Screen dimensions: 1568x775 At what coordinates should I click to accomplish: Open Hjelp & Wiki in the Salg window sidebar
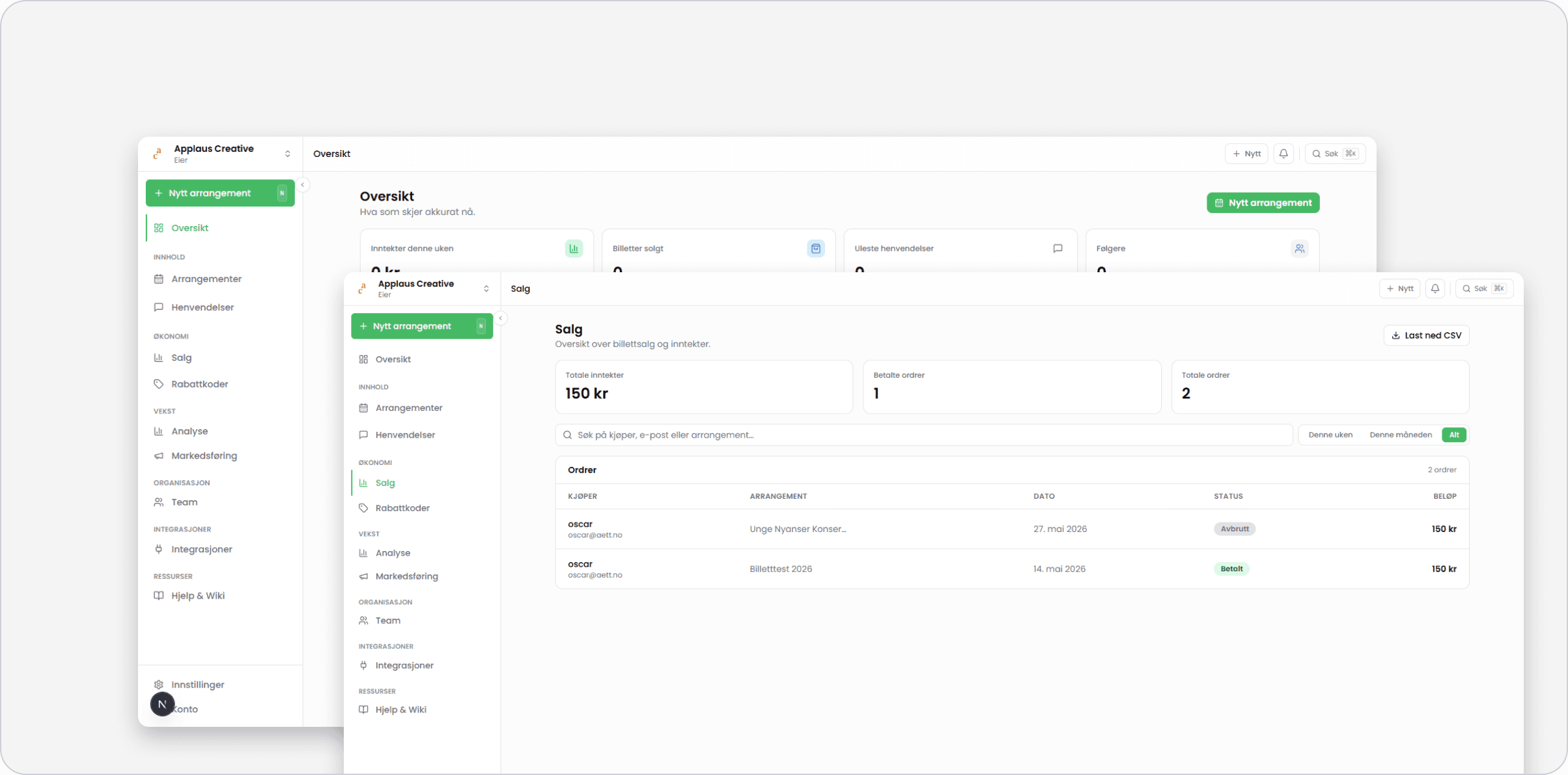(x=422, y=710)
